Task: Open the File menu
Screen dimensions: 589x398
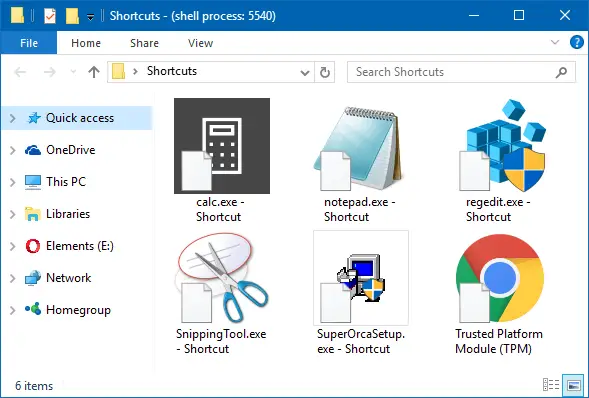Action: (x=29, y=43)
